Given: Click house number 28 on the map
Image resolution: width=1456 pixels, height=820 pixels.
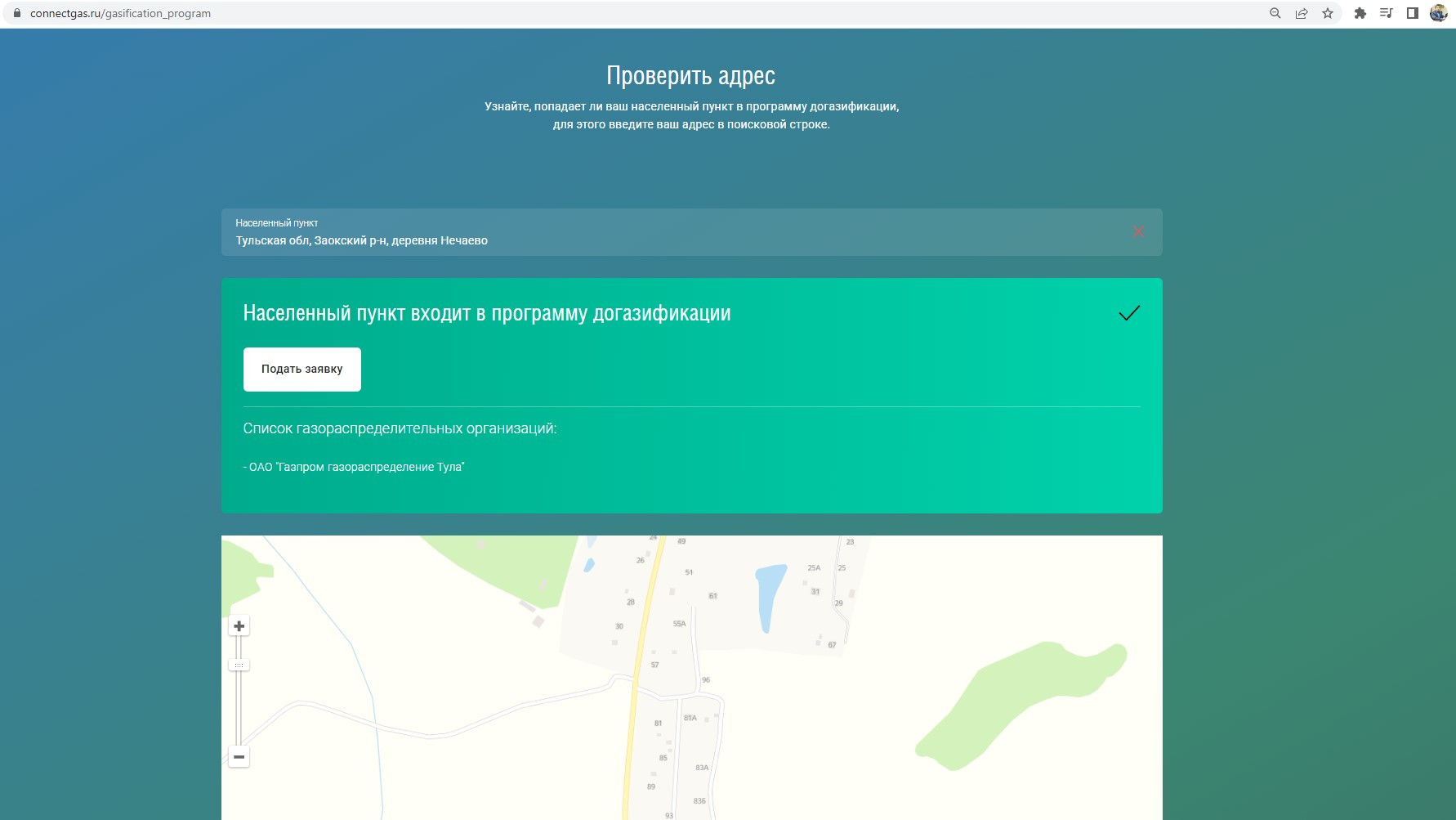Looking at the screenshot, I should click(x=631, y=602).
